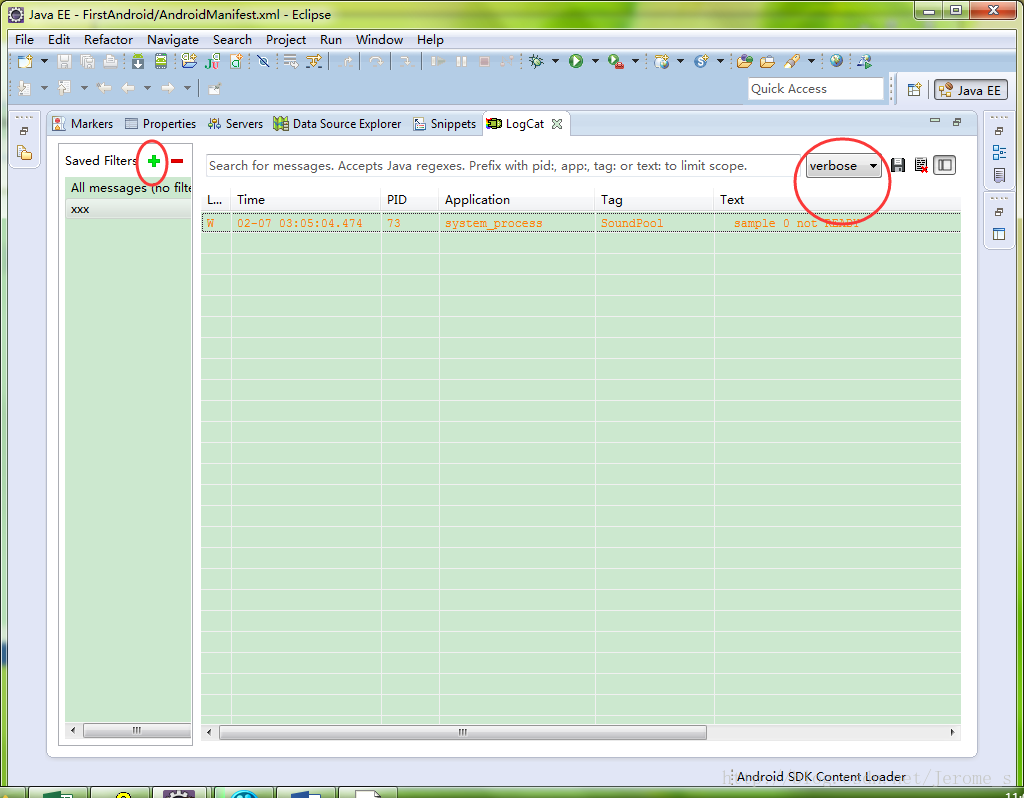Viewport: 1024px width, 798px height.
Task: Maximize the LogCat view panel
Action: coord(957,121)
